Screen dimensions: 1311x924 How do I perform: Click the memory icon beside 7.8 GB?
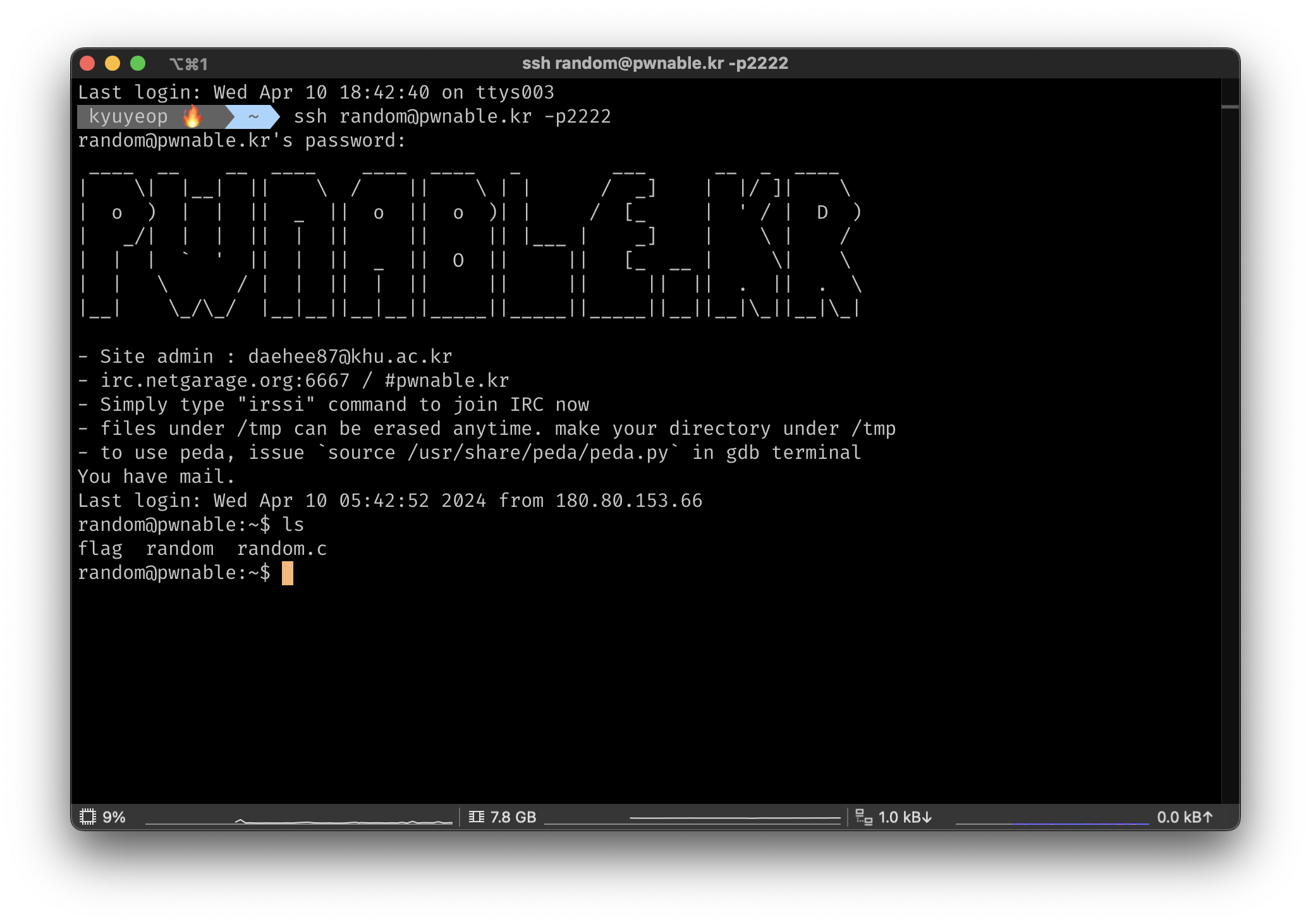click(x=476, y=817)
